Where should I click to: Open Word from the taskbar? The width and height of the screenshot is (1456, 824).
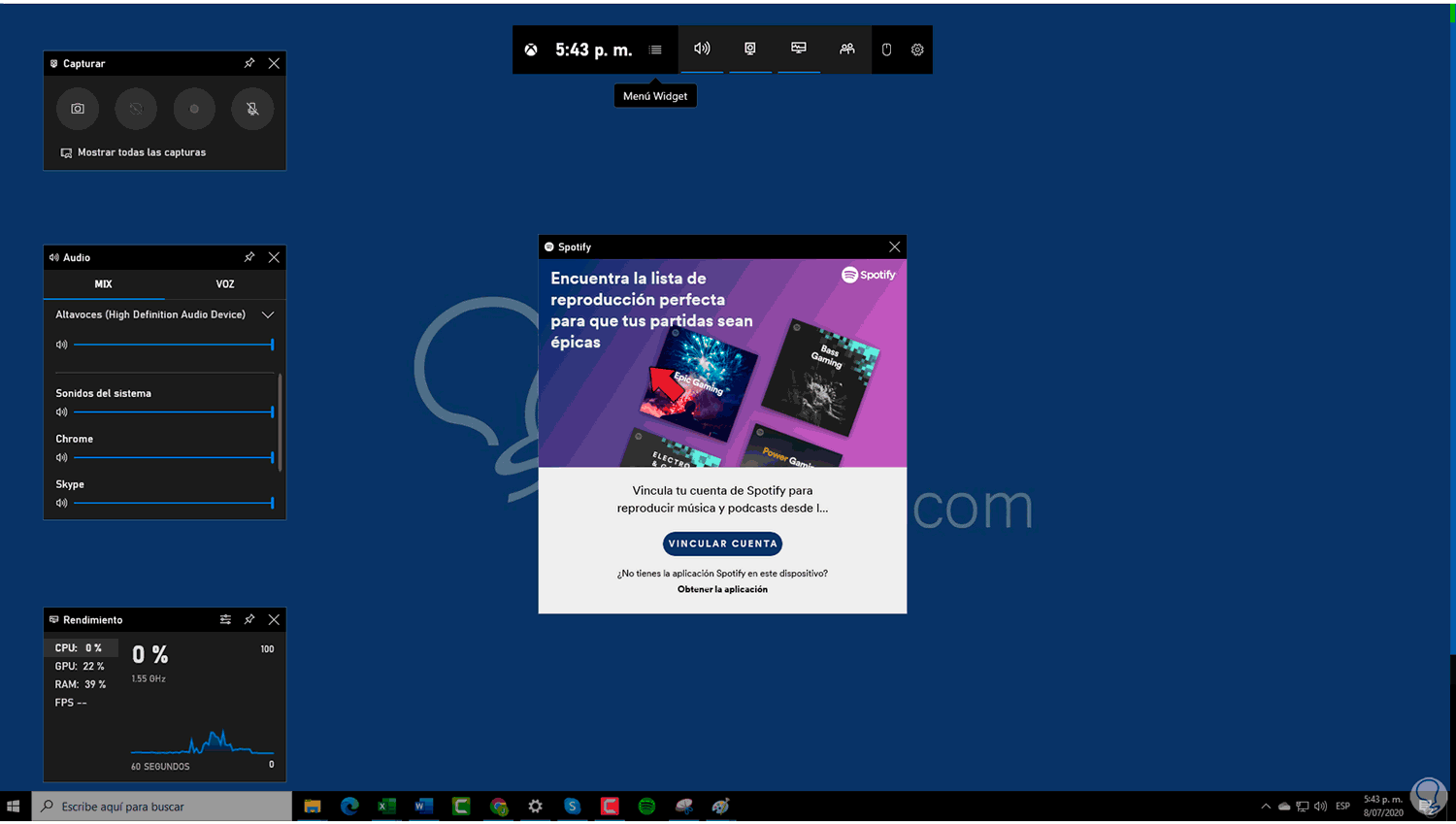(423, 807)
